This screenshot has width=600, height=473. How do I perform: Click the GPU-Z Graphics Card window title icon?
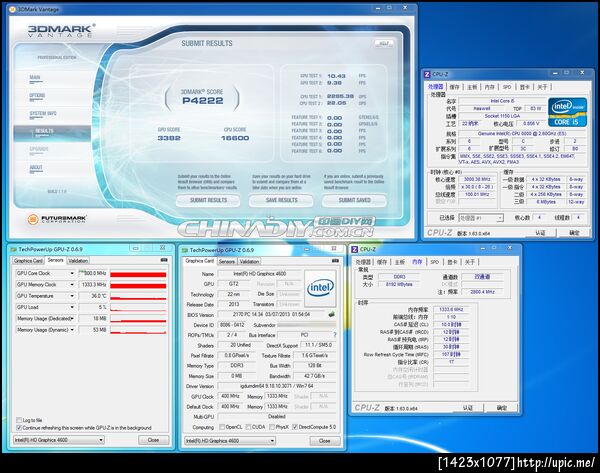[x=185, y=250]
